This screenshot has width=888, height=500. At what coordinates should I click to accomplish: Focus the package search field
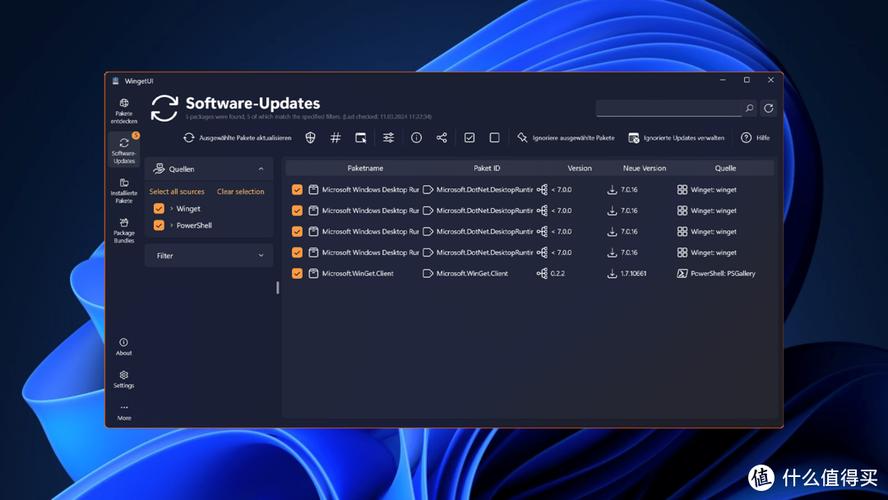pyautogui.click(x=669, y=108)
